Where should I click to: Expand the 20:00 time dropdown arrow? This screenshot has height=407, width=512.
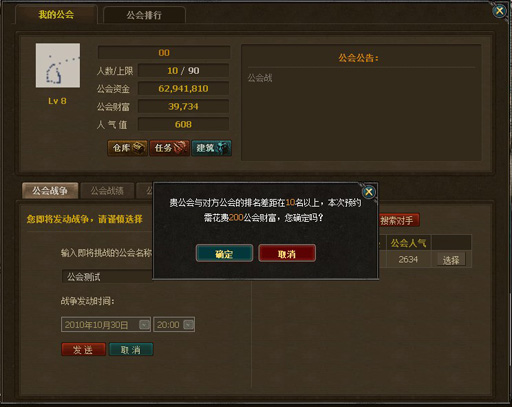189,325
